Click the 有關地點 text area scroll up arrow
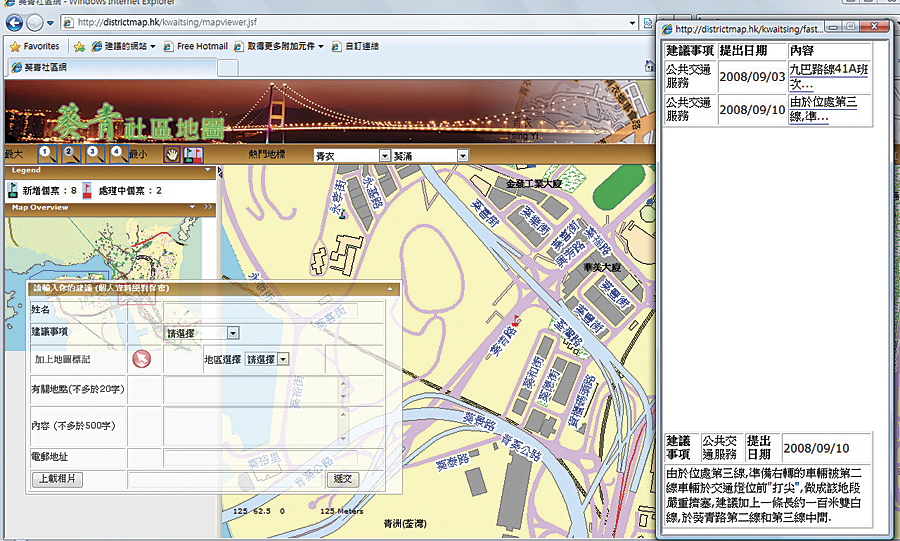This screenshot has width=900, height=541. 343,383
